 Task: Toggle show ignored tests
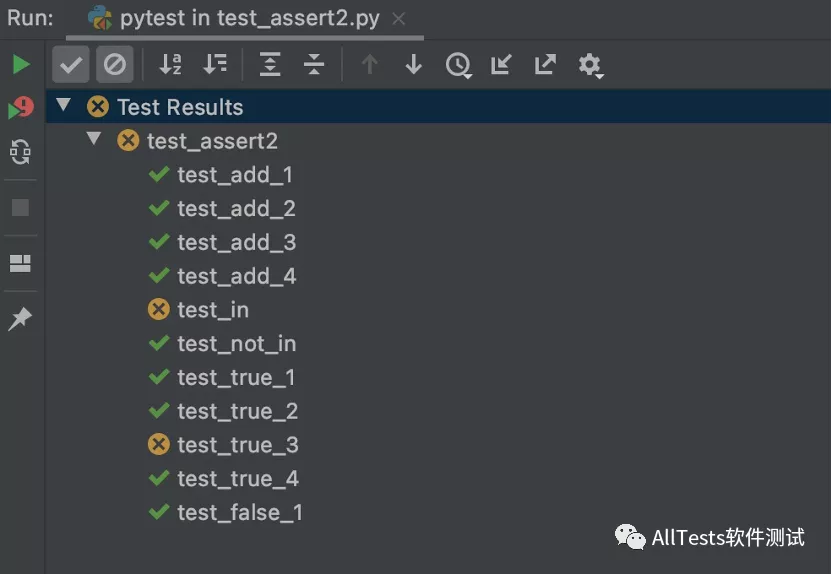pos(115,65)
